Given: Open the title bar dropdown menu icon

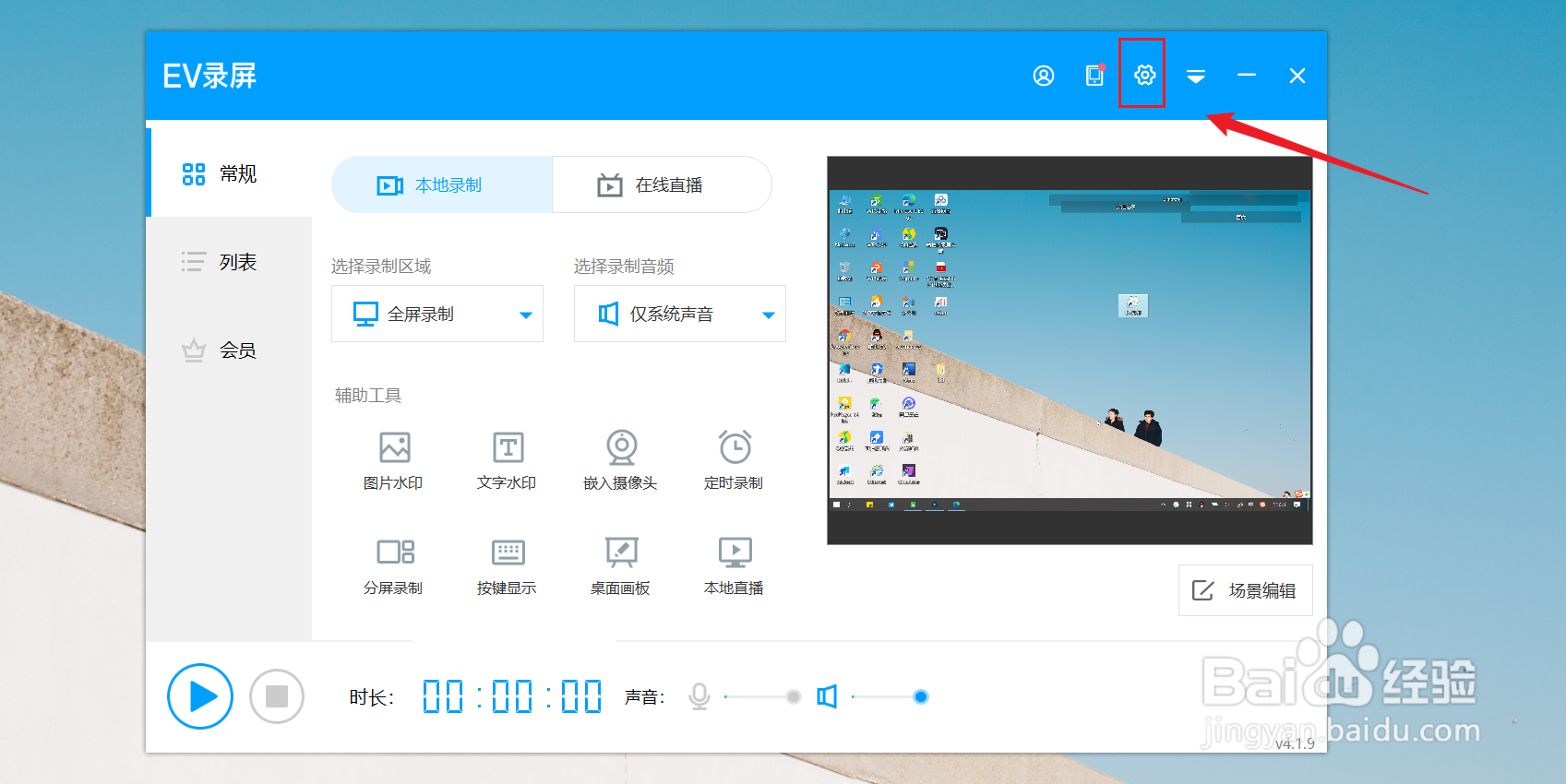Looking at the screenshot, I should pyautogui.click(x=1196, y=77).
